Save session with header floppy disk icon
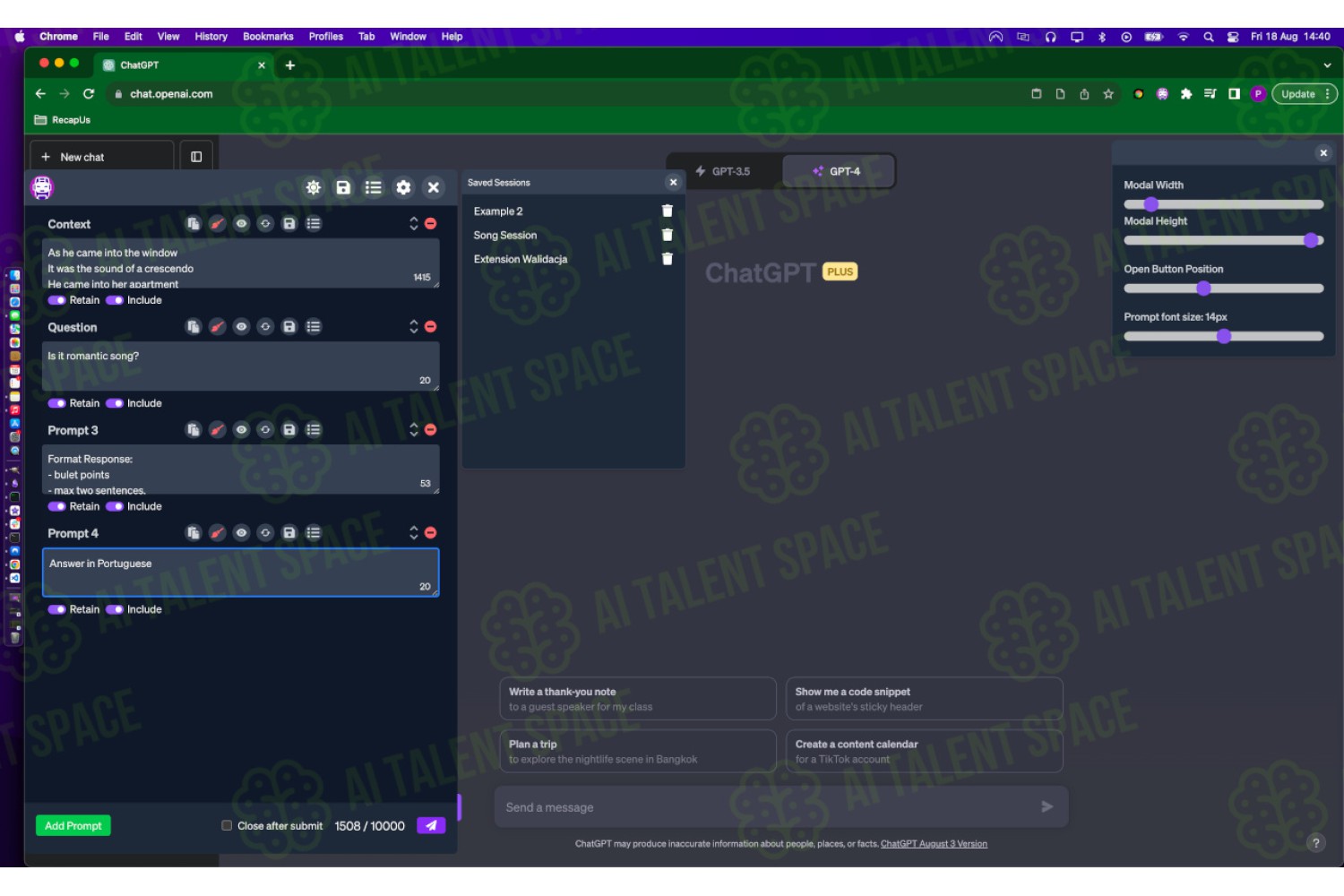 pos(343,187)
